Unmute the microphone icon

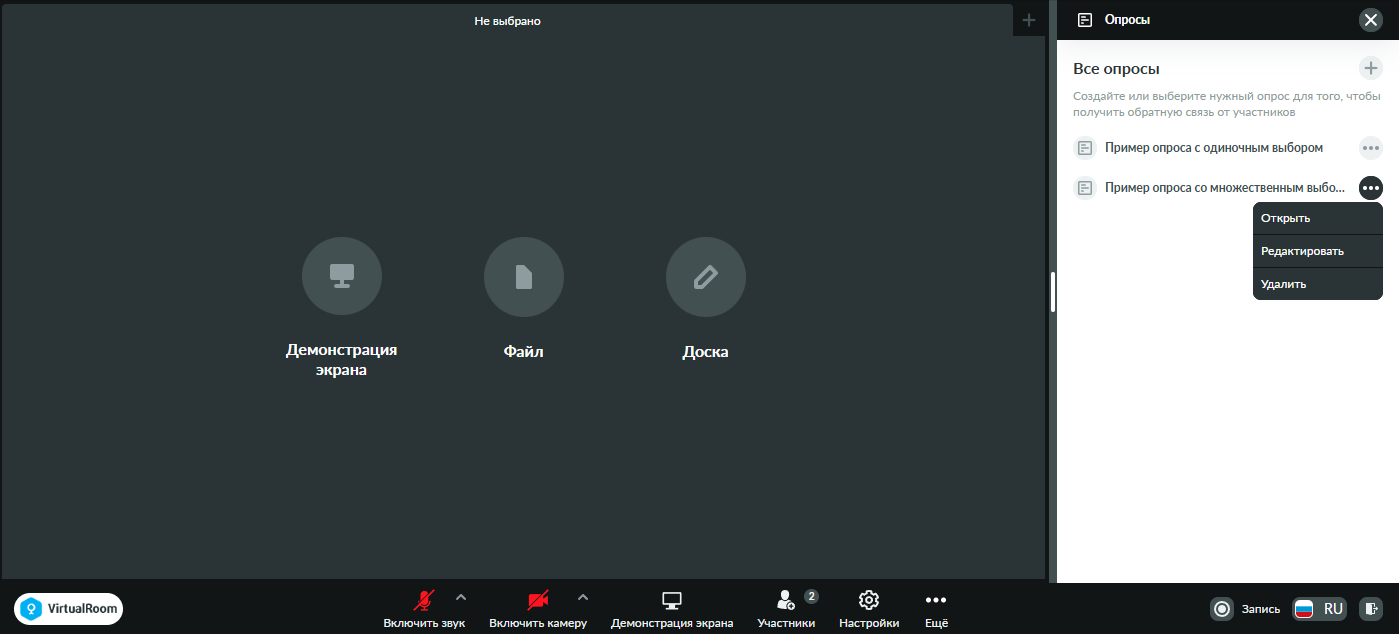coord(424,600)
